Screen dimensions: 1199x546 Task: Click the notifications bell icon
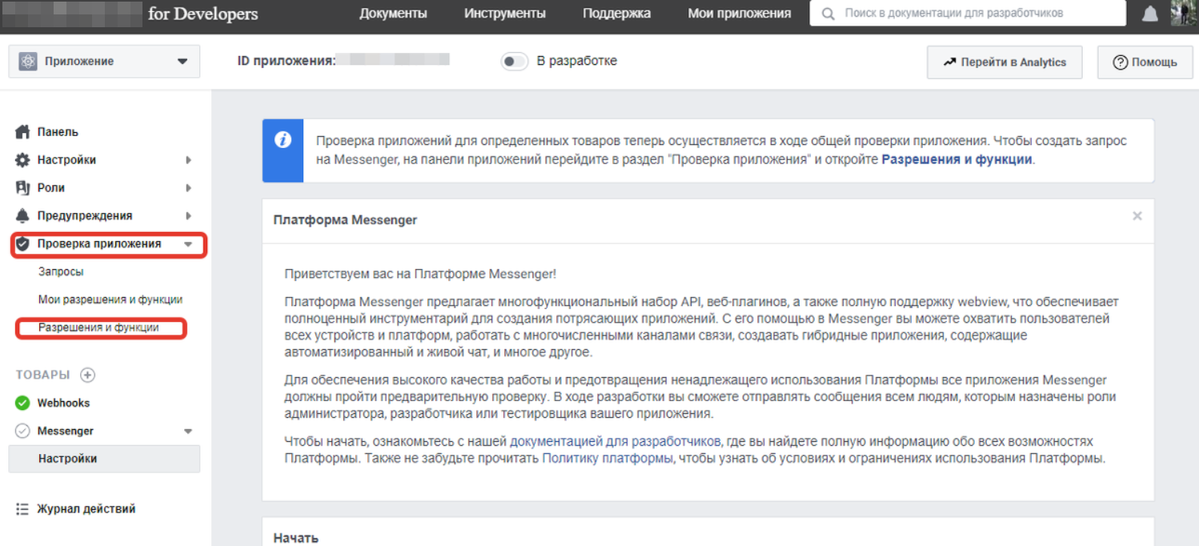click(x=1151, y=14)
